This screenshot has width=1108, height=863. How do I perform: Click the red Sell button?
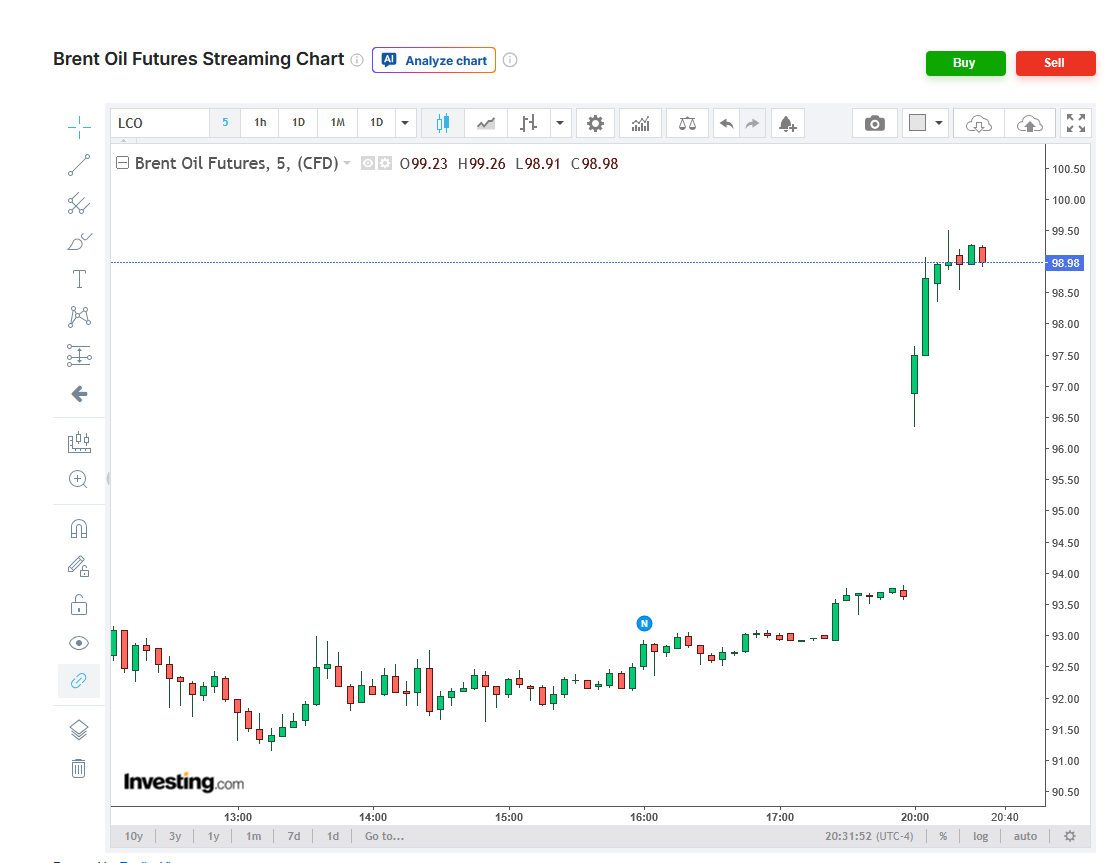[x=1055, y=63]
